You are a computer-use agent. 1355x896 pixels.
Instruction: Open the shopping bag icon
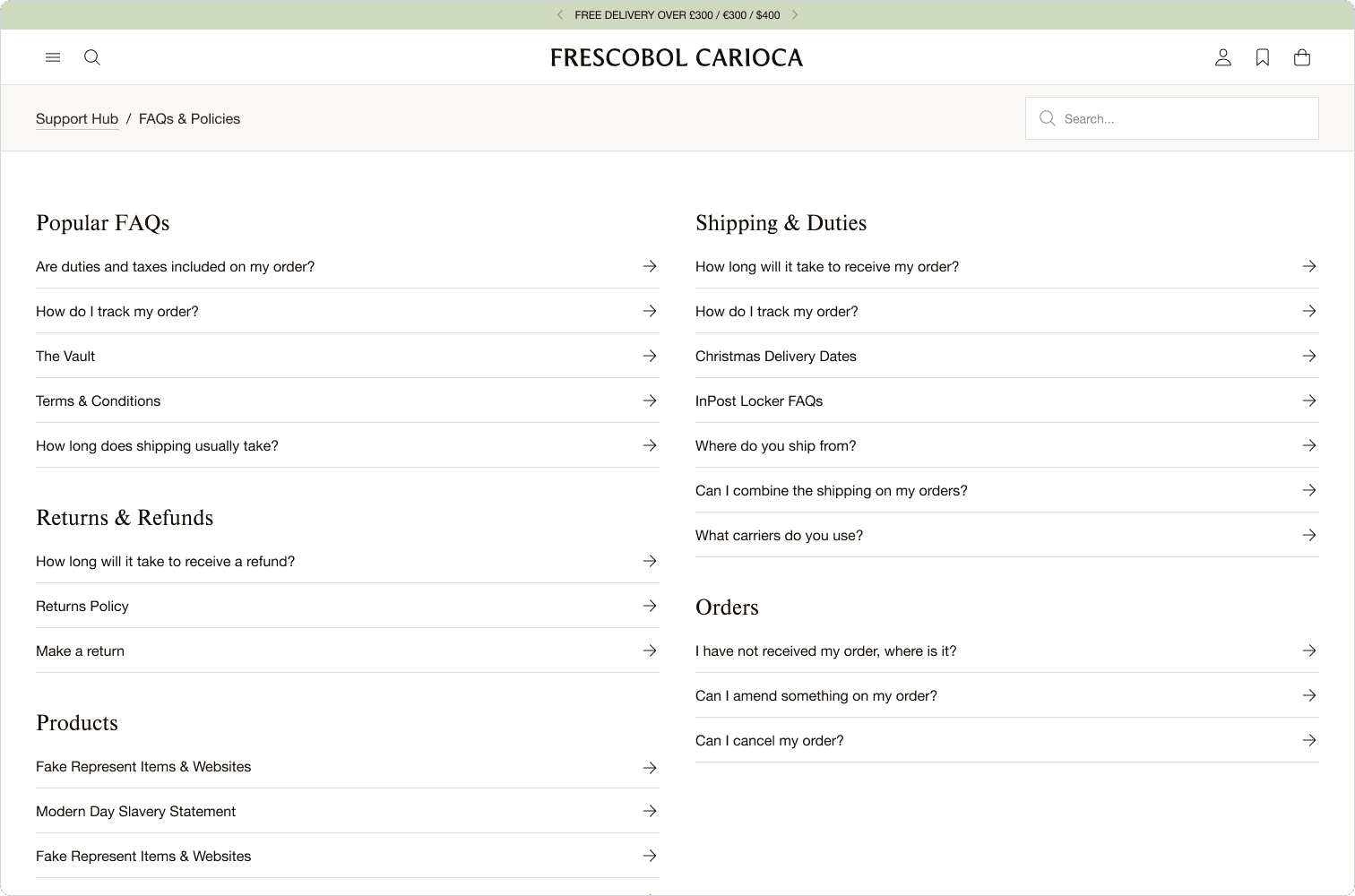pos(1302,57)
